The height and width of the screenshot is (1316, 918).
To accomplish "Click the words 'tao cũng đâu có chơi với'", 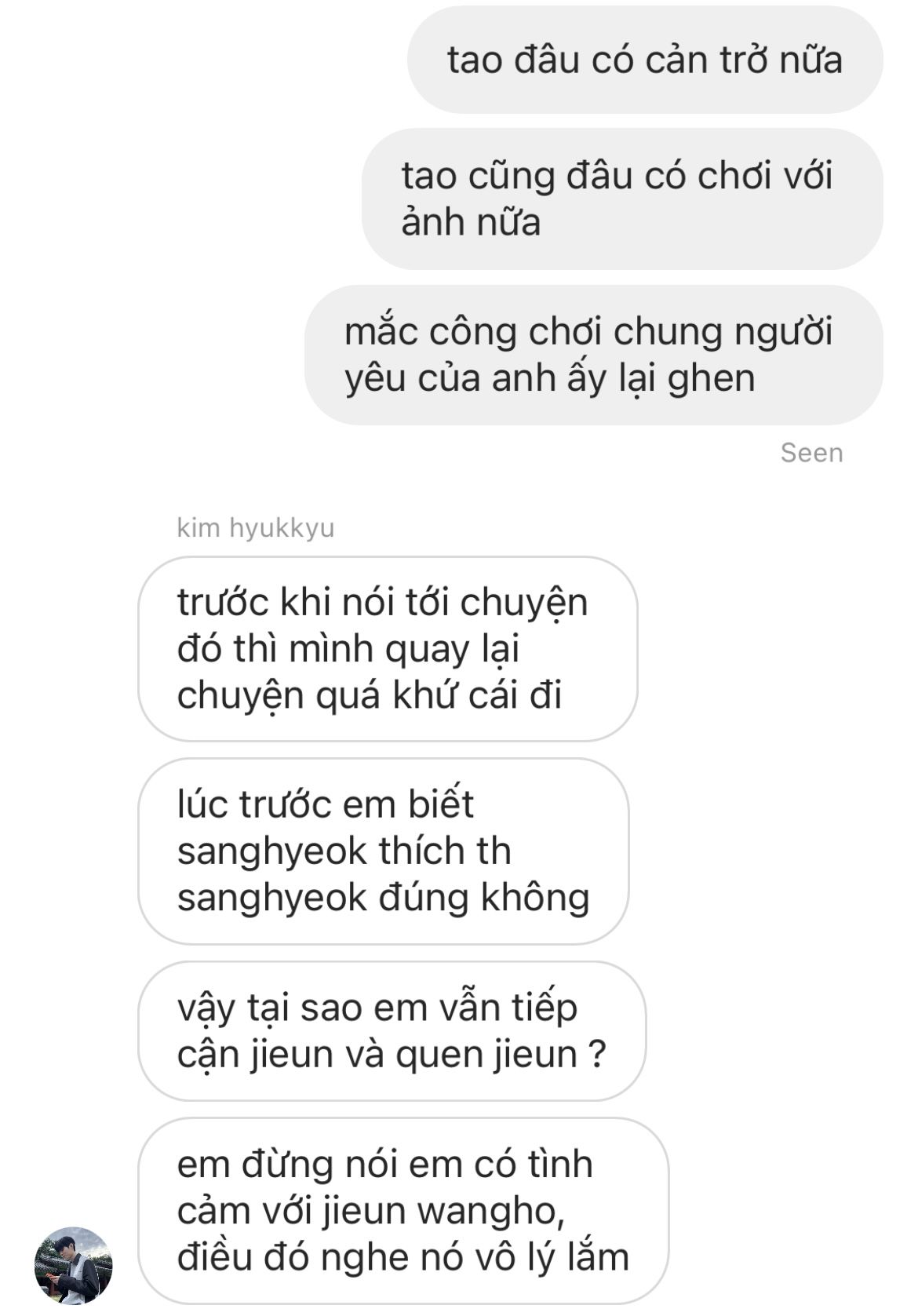I will [617, 176].
